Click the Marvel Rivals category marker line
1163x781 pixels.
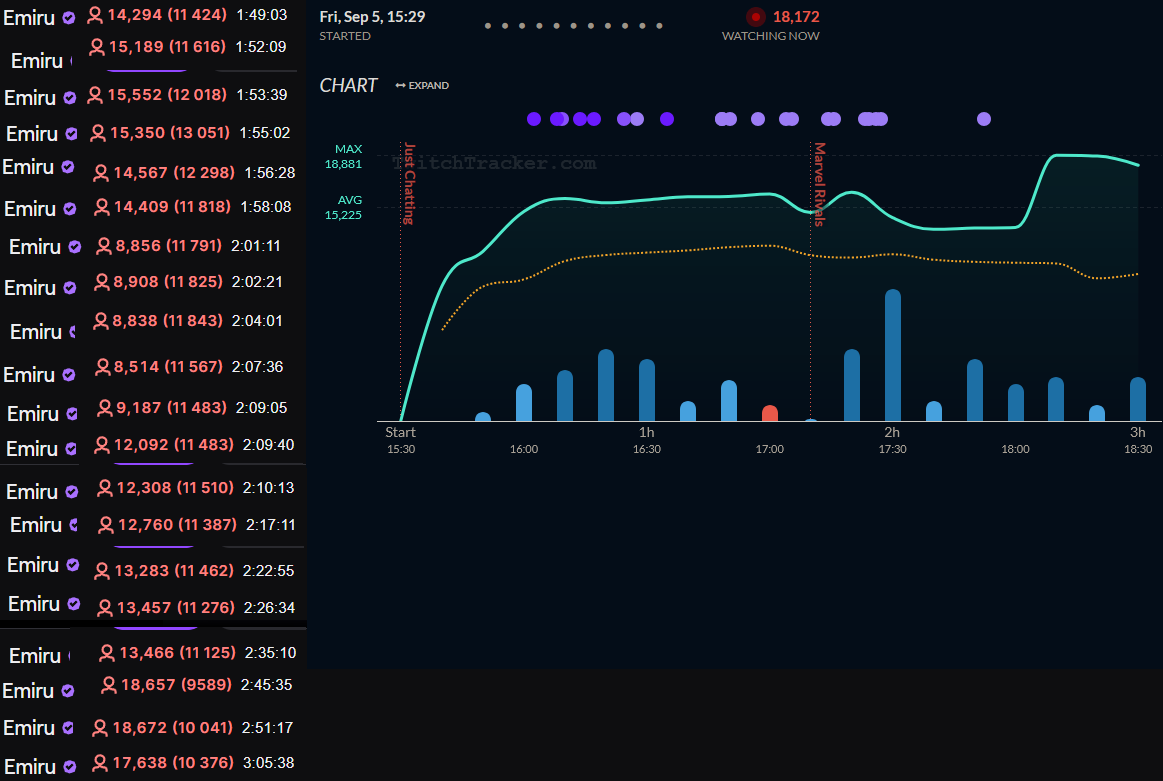pyautogui.click(x=810, y=282)
